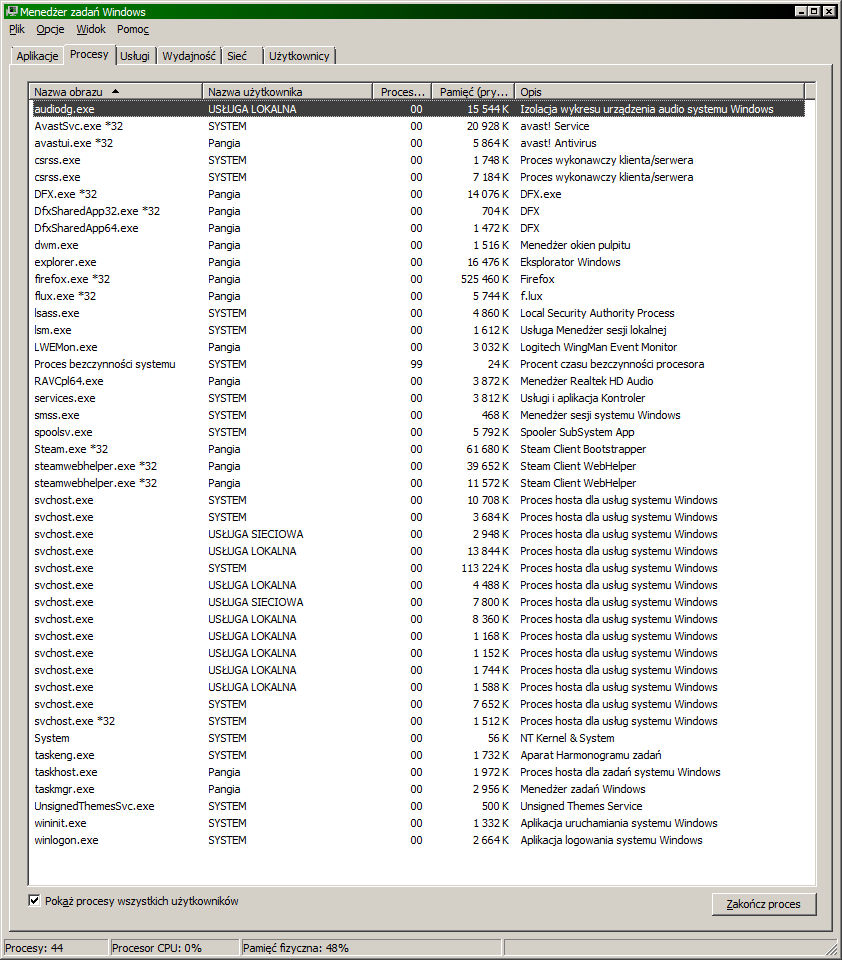The height and width of the screenshot is (960, 842).
Task: Open the Pomoc menu
Action: pos(133,29)
